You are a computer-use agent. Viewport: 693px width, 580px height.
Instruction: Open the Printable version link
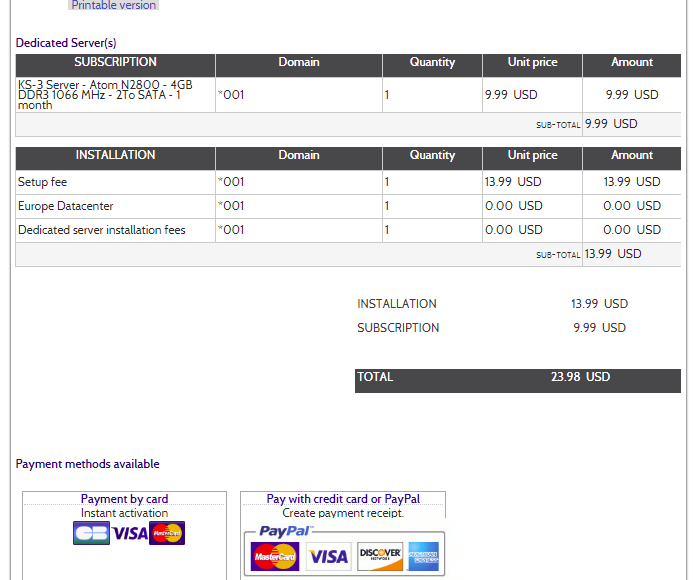click(x=113, y=5)
